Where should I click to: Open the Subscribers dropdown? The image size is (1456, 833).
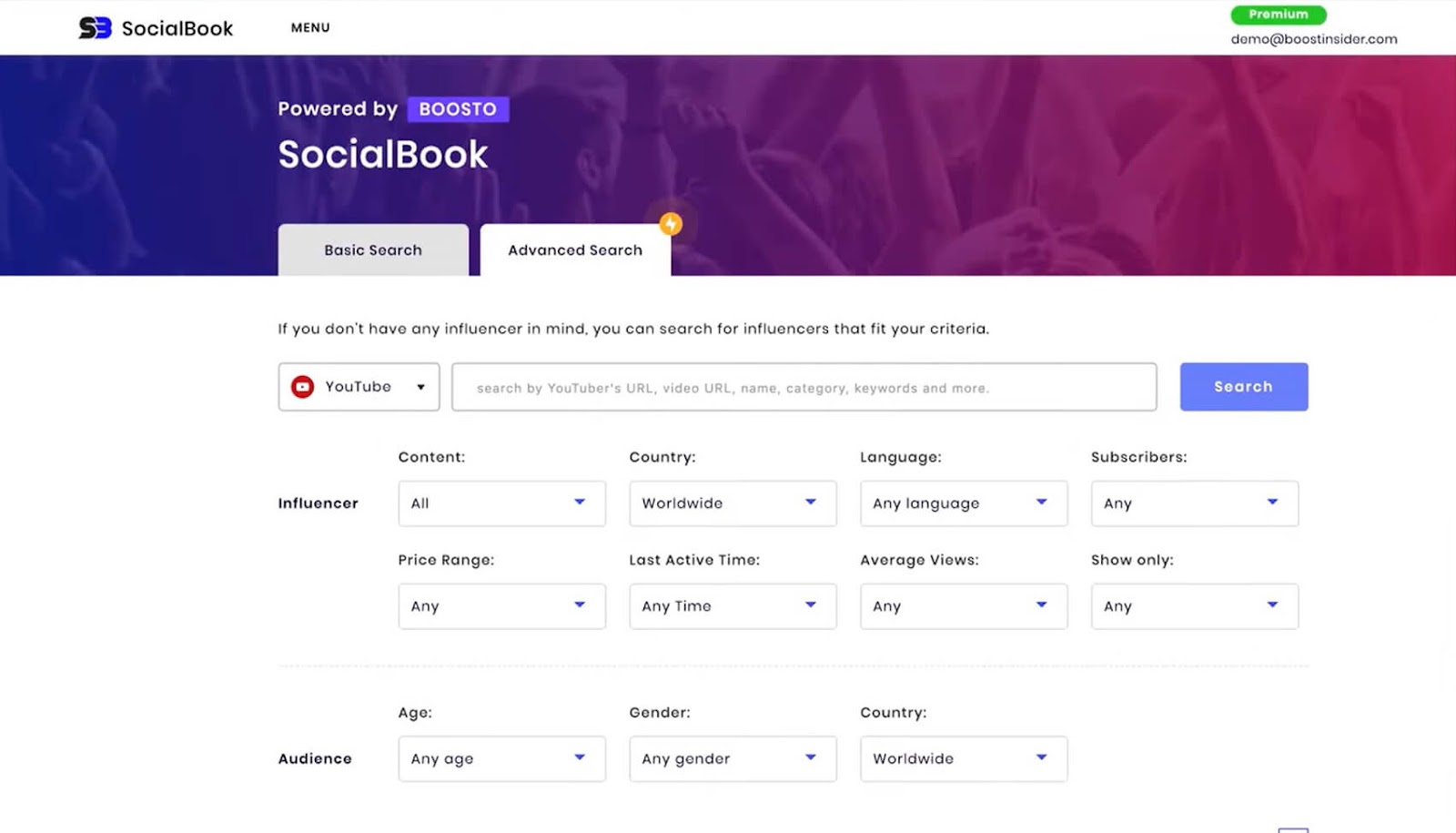point(1195,503)
